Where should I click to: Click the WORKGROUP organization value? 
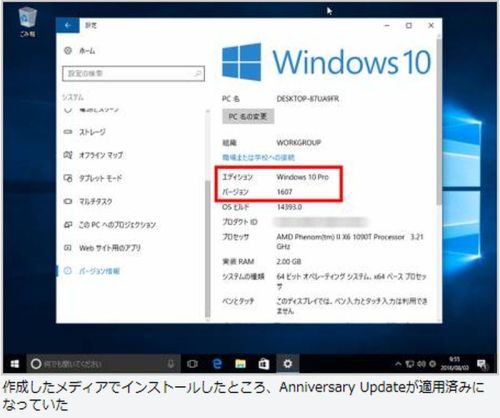tap(299, 143)
